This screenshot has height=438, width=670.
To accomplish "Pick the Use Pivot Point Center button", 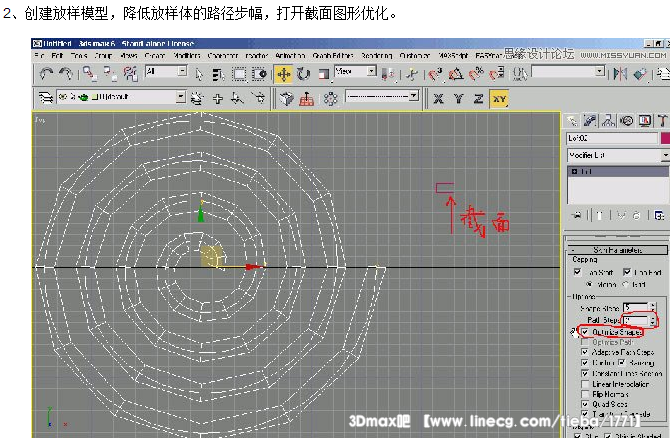I will 388,74.
